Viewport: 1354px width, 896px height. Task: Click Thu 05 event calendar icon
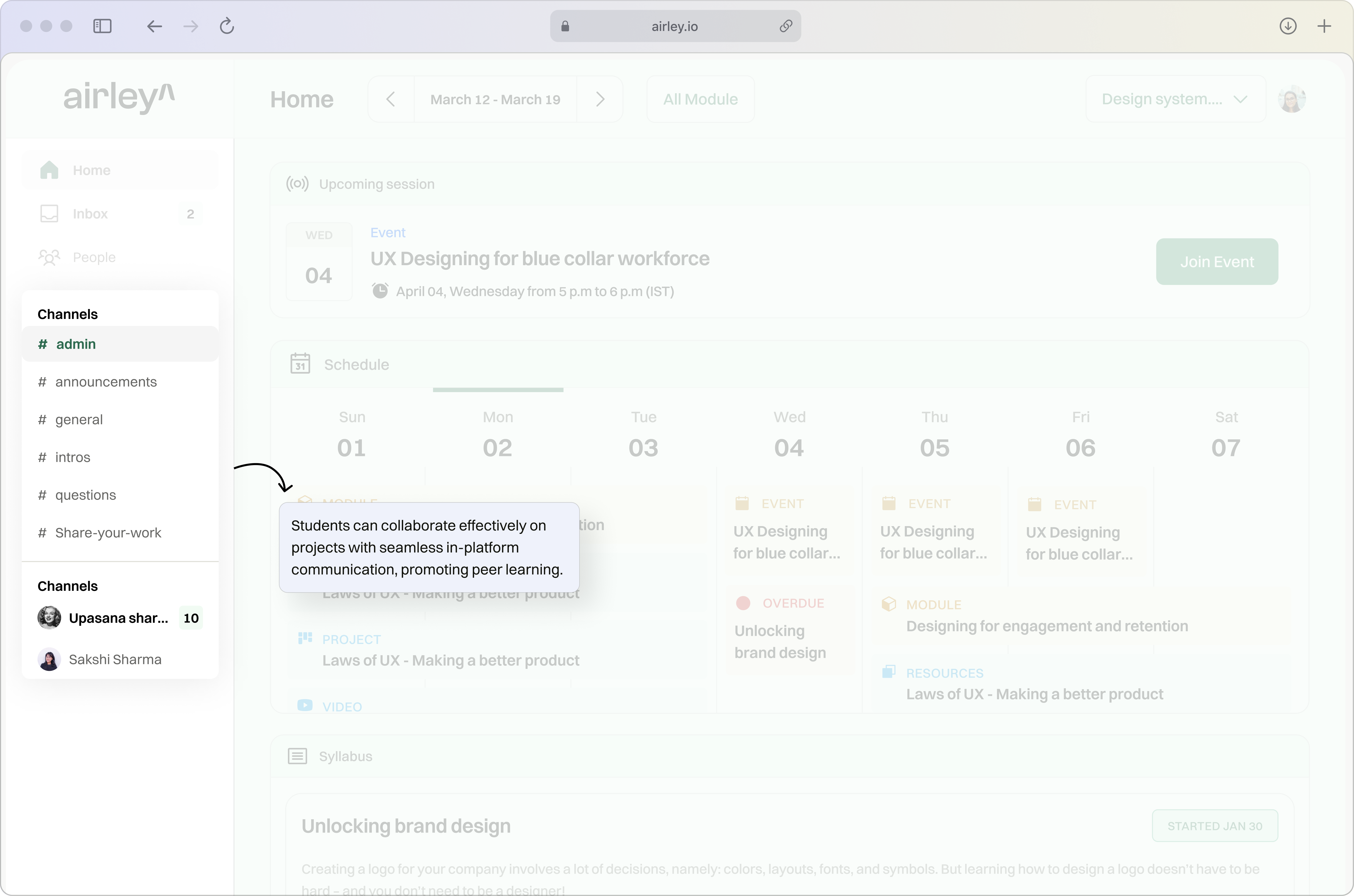(x=889, y=503)
